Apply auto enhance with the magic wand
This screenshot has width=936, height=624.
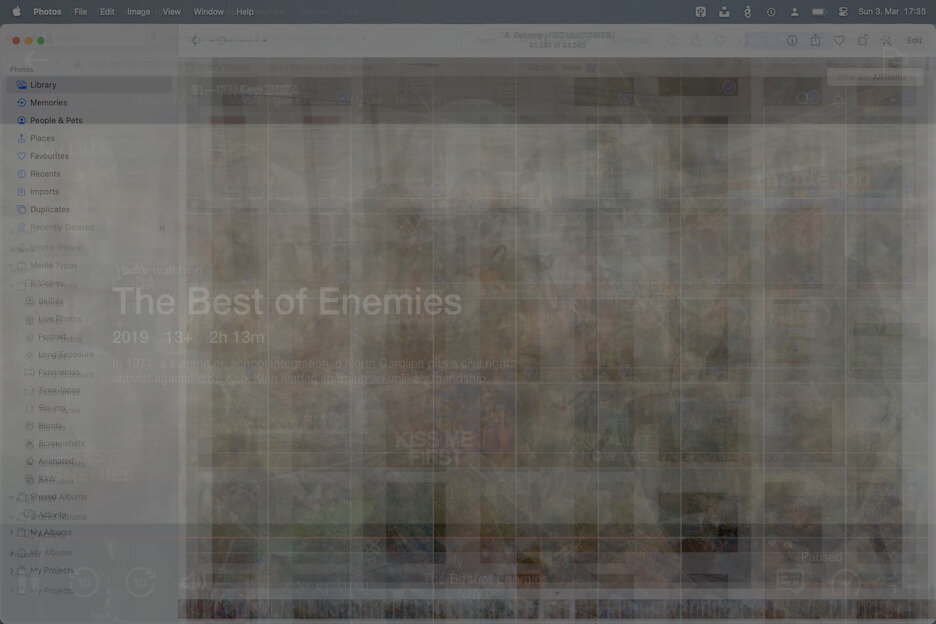click(x=886, y=41)
